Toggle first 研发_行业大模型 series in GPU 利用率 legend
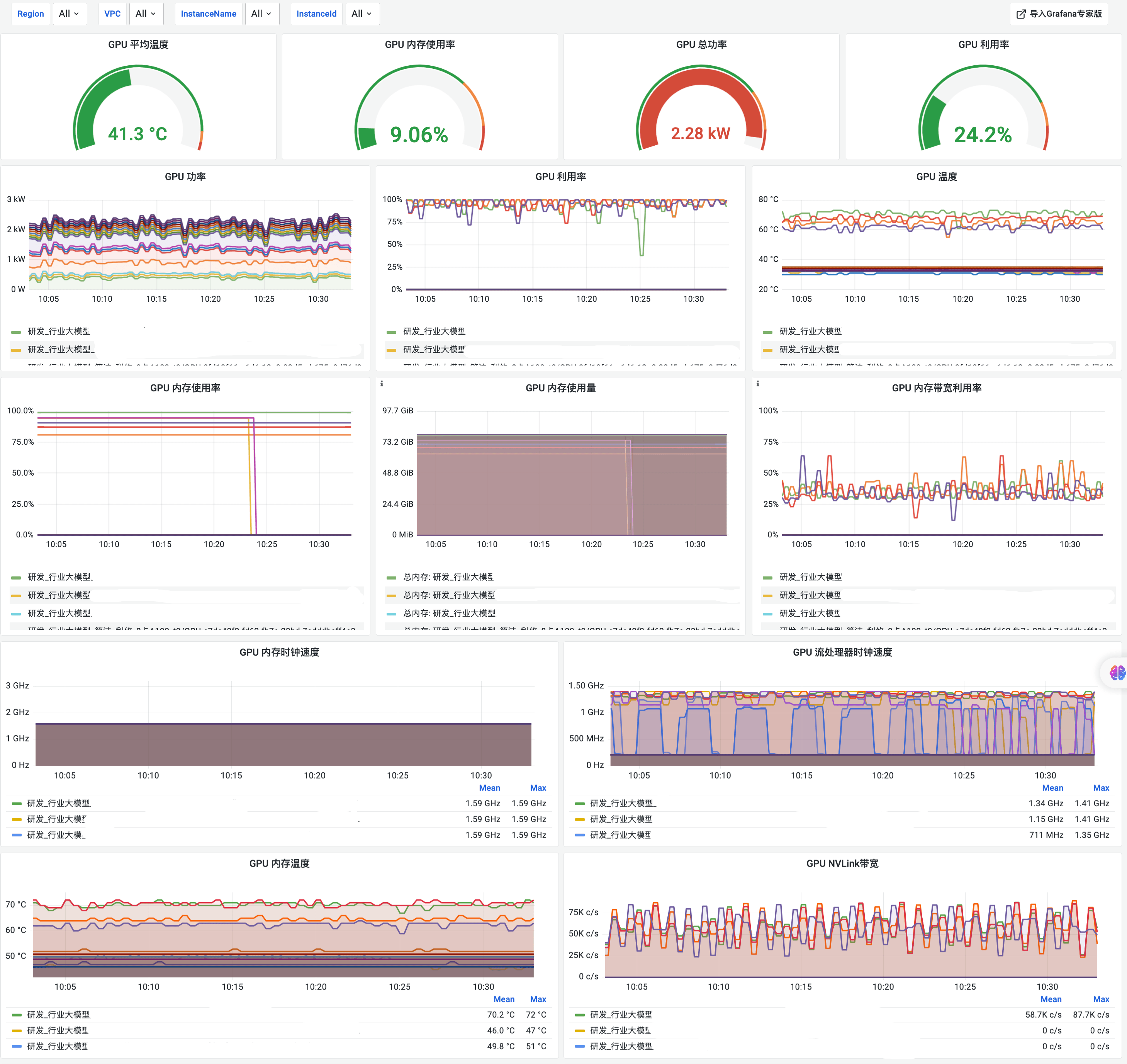1127x1064 pixels. point(434,332)
